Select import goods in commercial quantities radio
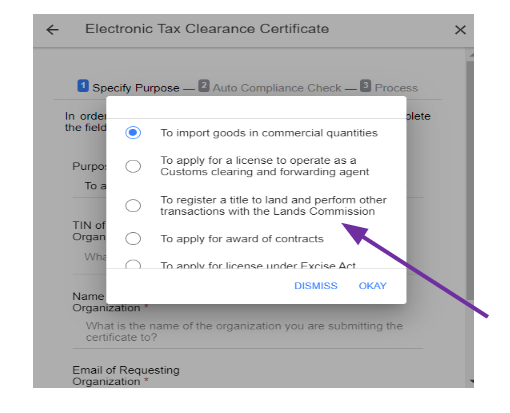Screen dimensions: 510x413 click(133, 133)
